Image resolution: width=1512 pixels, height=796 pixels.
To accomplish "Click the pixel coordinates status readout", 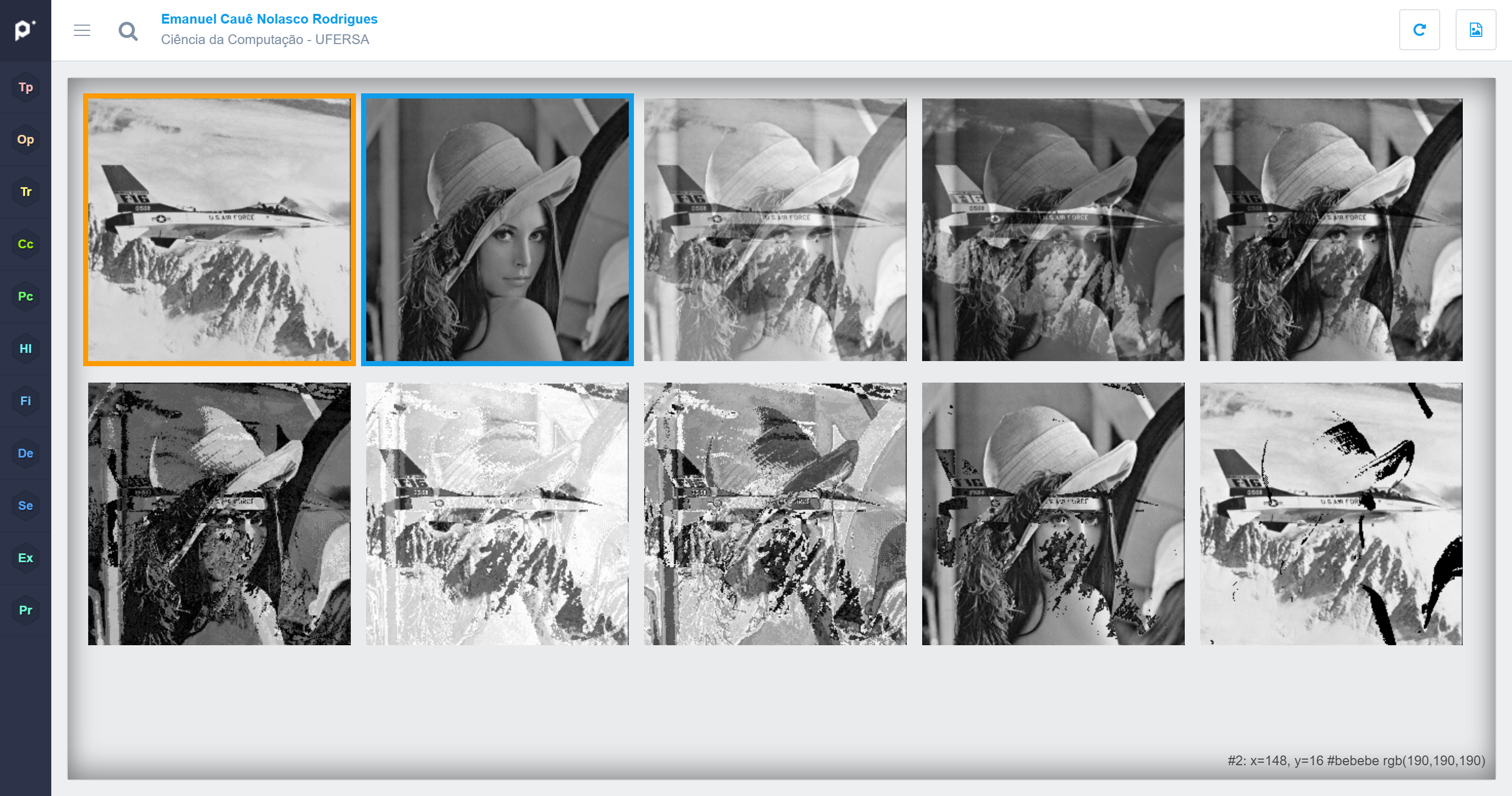I will [1356, 760].
